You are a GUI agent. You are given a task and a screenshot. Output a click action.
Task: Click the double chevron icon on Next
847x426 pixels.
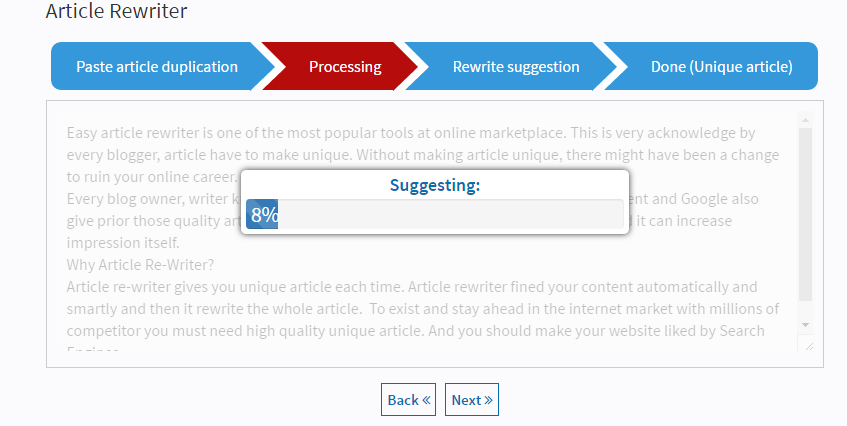pos(488,400)
